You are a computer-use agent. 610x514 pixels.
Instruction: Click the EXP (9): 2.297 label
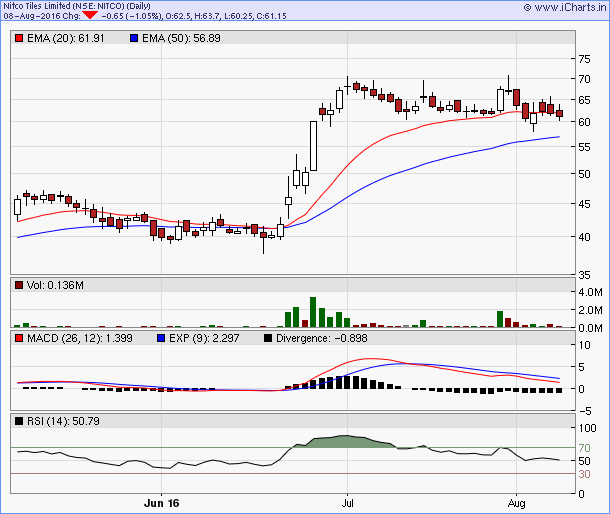click(204, 338)
